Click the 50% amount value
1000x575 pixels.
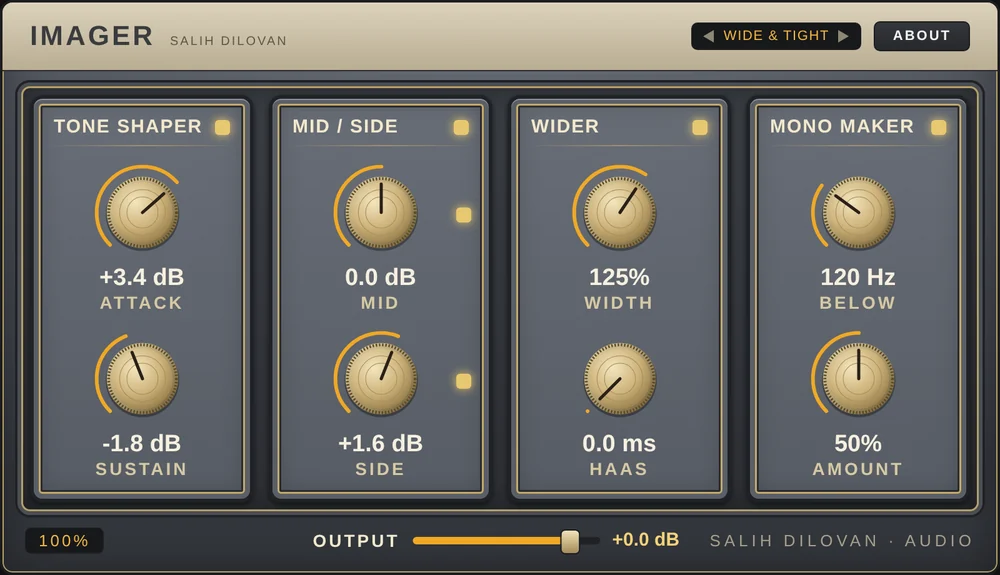tap(858, 444)
